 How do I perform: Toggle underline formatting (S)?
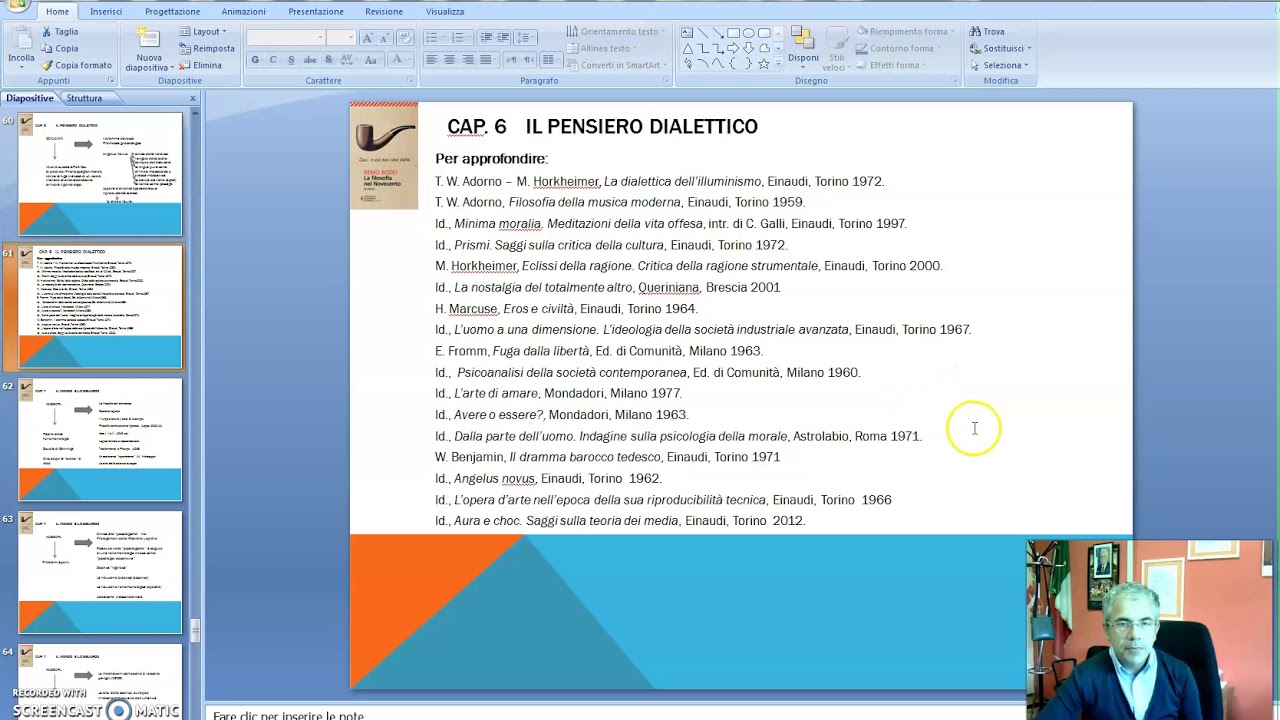pyautogui.click(x=291, y=60)
